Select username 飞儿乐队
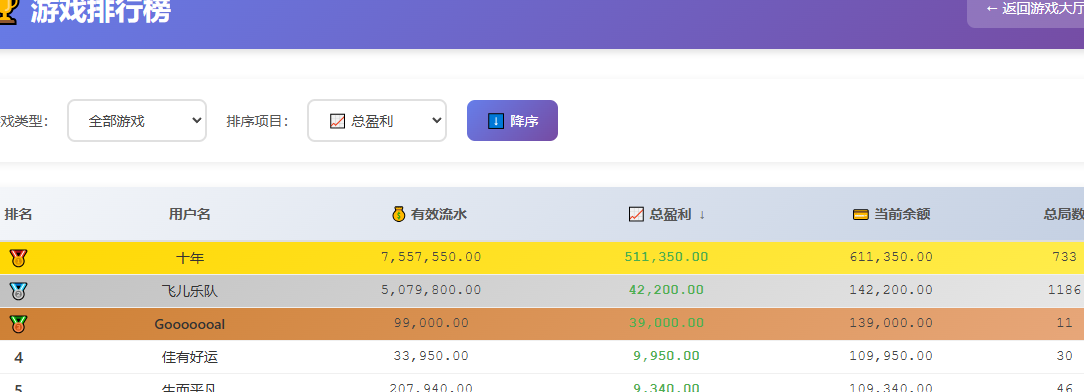This screenshot has width=1084, height=392. click(189, 291)
